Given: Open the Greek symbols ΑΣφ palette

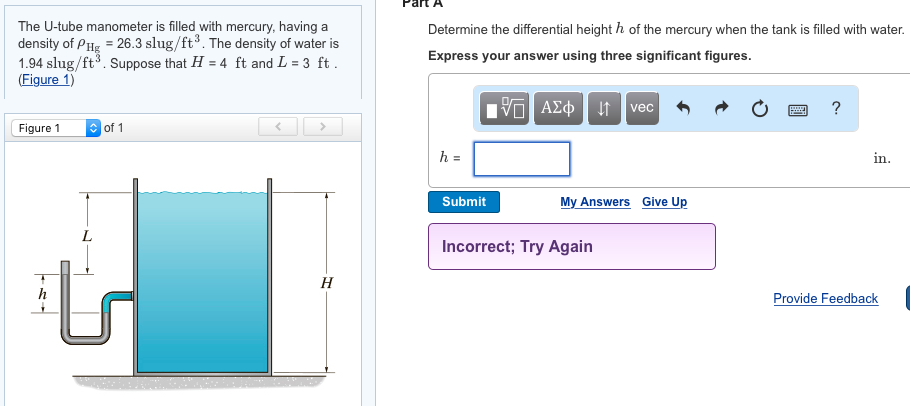Looking at the screenshot, I should point(557,108).
